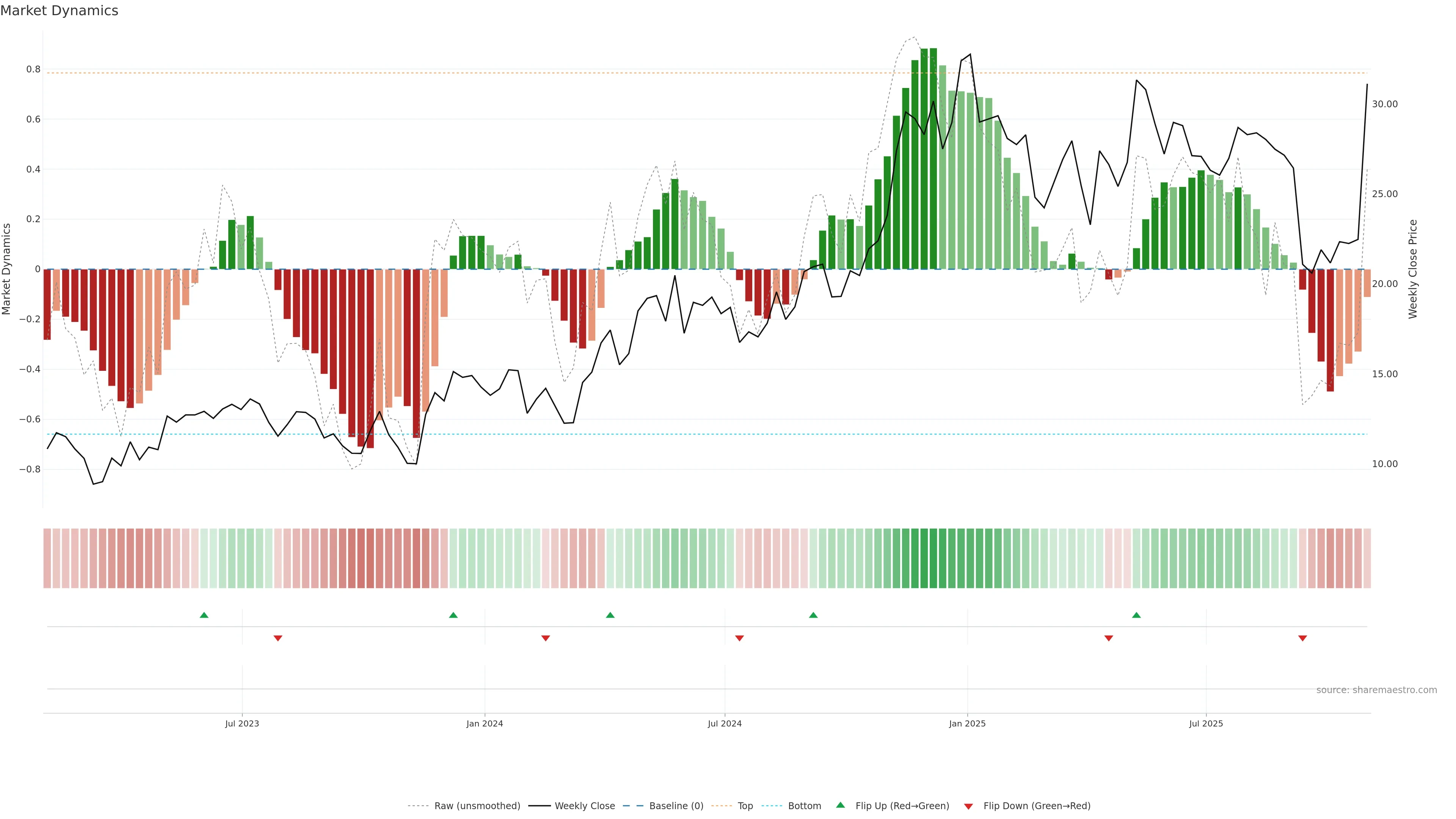Toggle the Baseline (0) legend entry
This screenshot has width=1456, height=819.
676,806
